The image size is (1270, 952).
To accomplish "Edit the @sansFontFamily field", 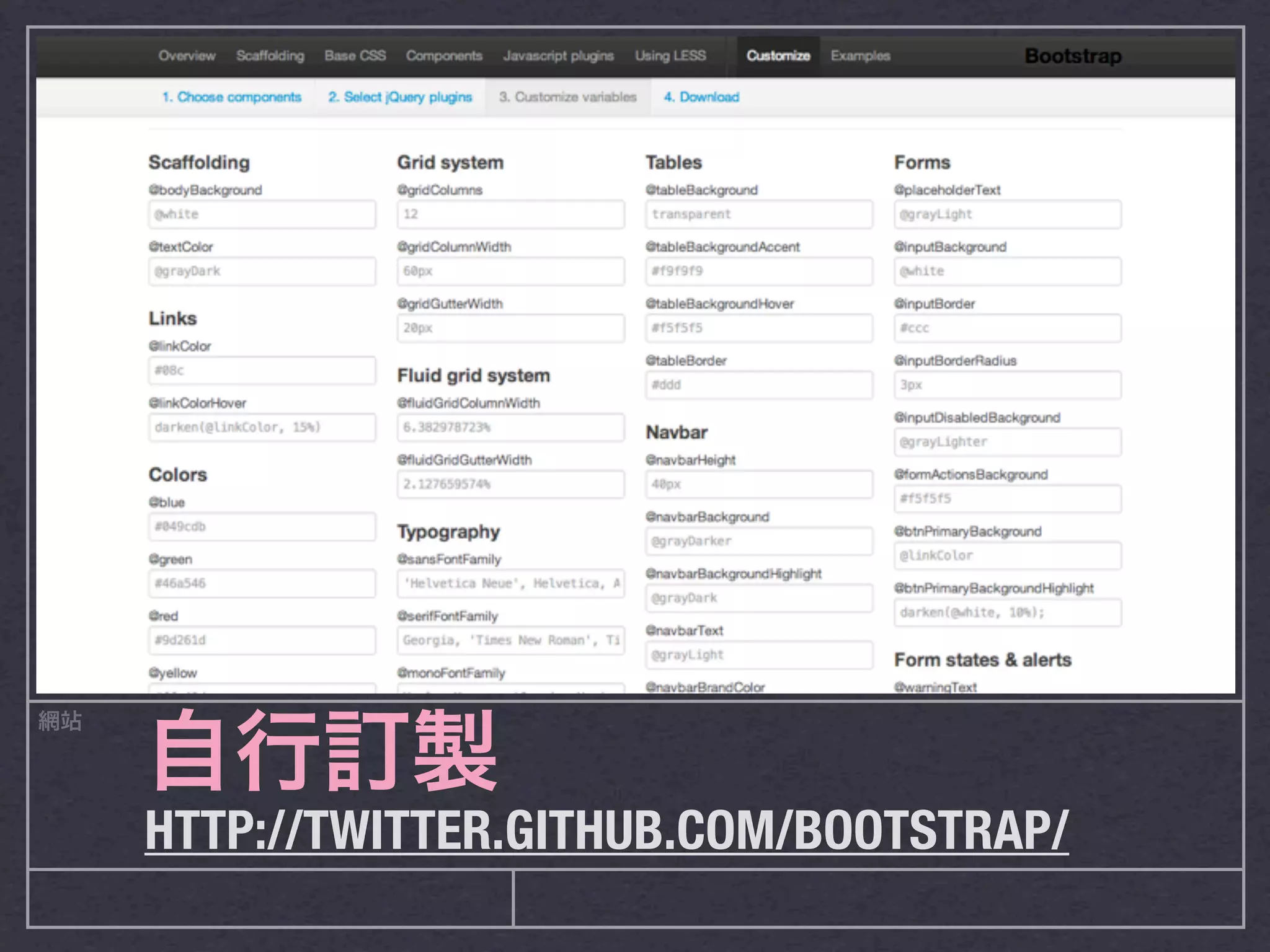I will click(511, 584).
